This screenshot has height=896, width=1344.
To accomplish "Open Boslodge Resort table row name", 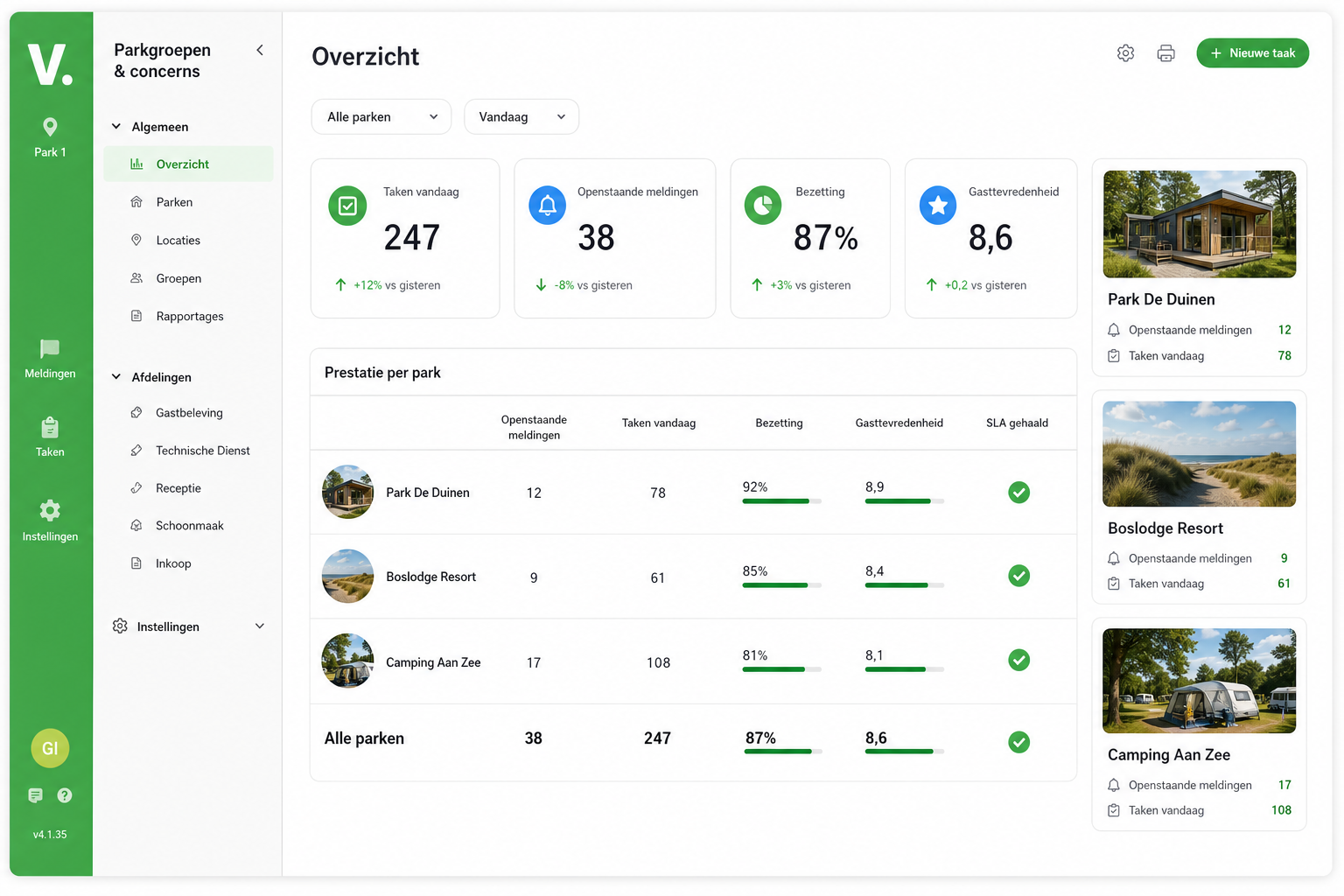I will point(430,577).
